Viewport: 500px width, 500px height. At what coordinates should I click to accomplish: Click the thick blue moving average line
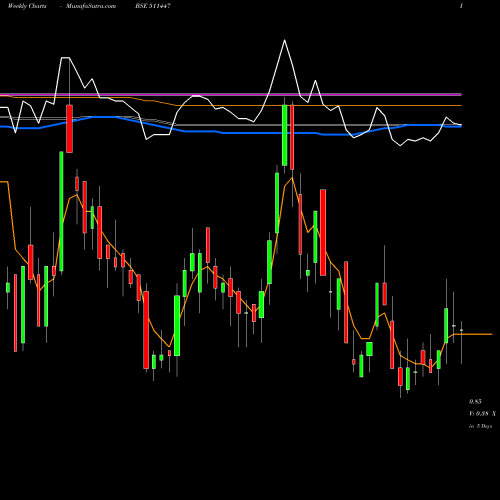point(231,133)
